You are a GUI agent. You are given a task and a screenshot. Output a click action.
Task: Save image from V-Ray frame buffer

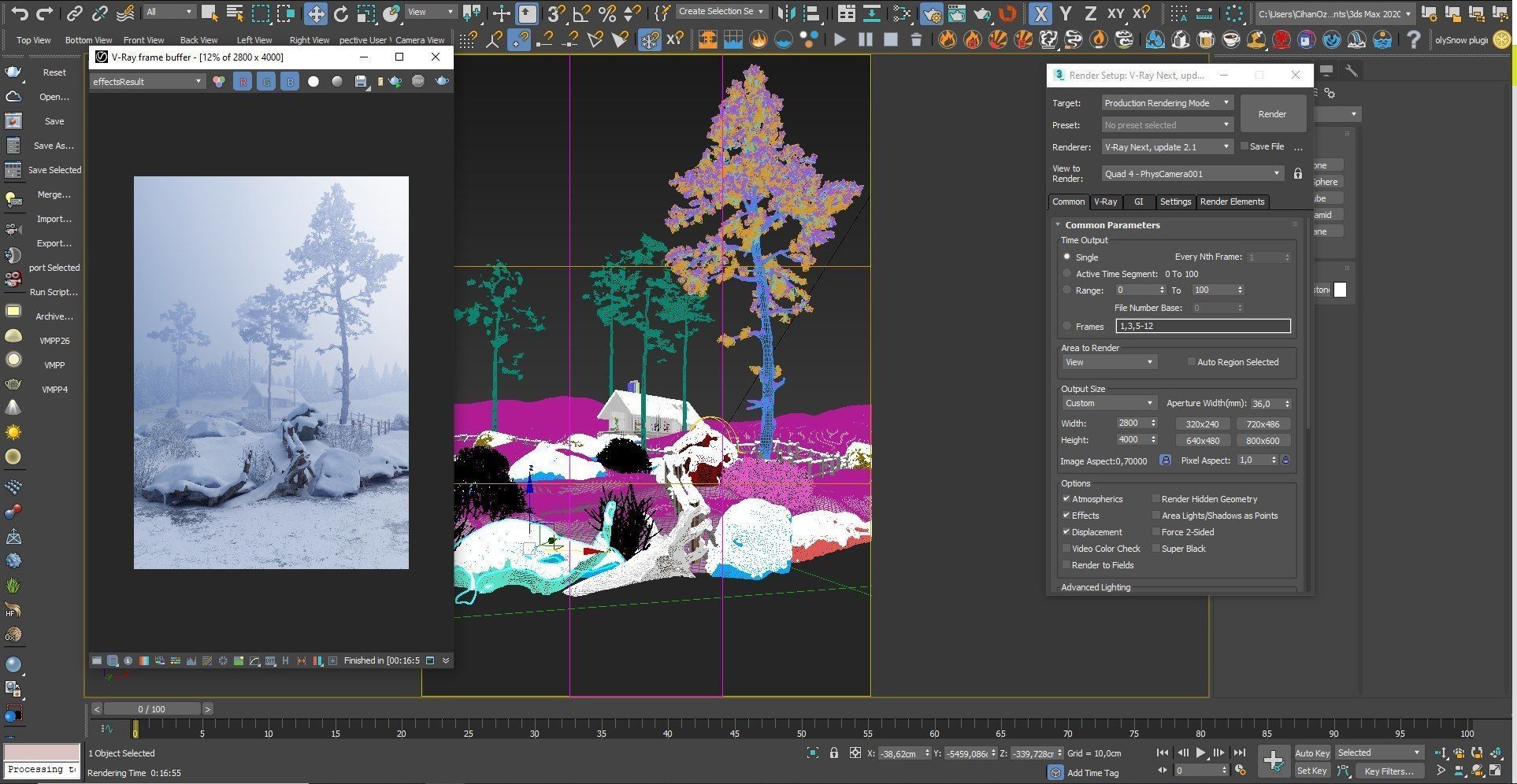361,81
